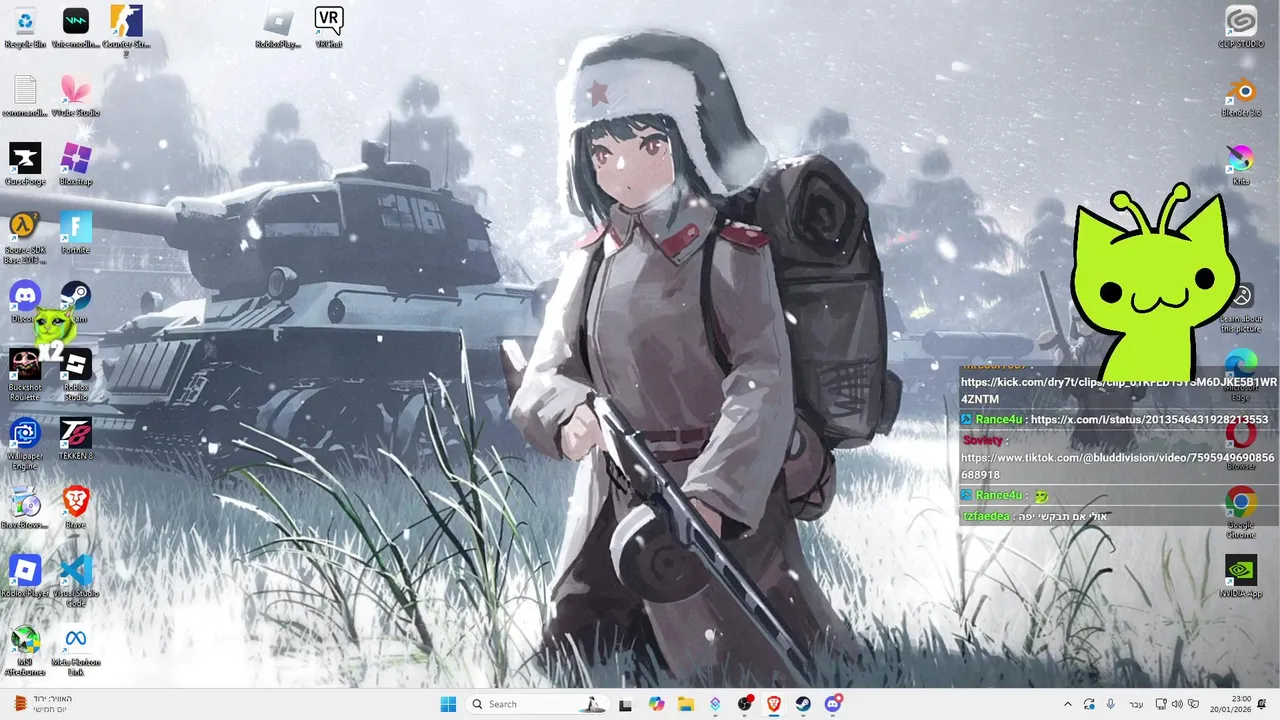Launch Google Chrome desktop shortcut
The height and width of the screenshot is (720, 1280).
tap(1241, 513)
